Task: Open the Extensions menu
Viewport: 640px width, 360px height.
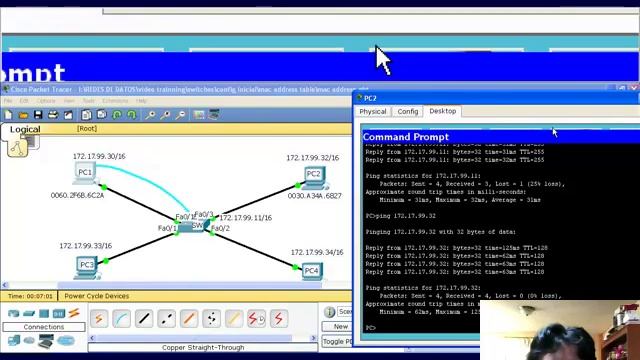Action: click(x=115, y=101)
